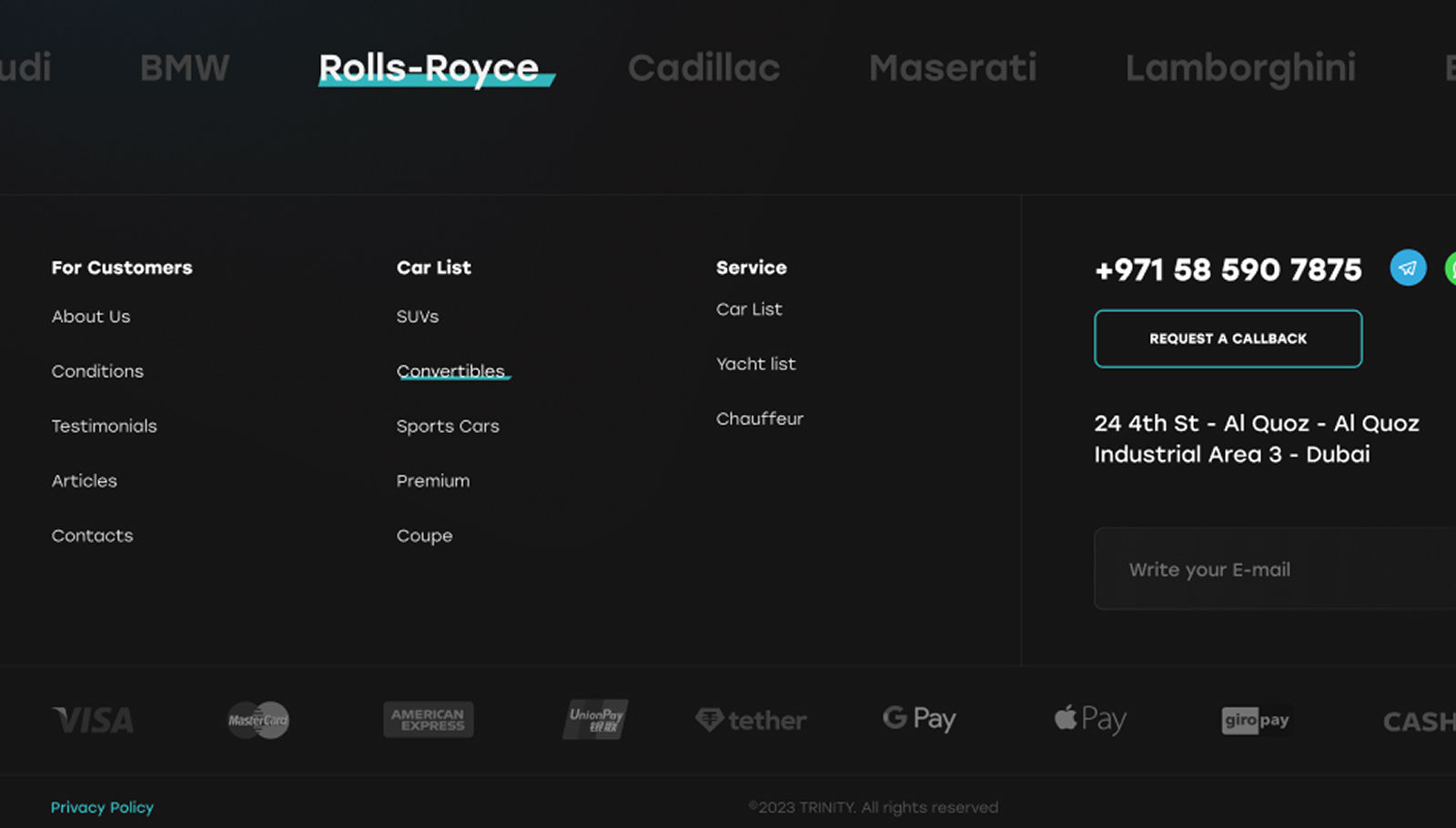The width and height of the screenshot is (1456, 828).
Task: Select the BMW brand tab
Action: [185, 68]
